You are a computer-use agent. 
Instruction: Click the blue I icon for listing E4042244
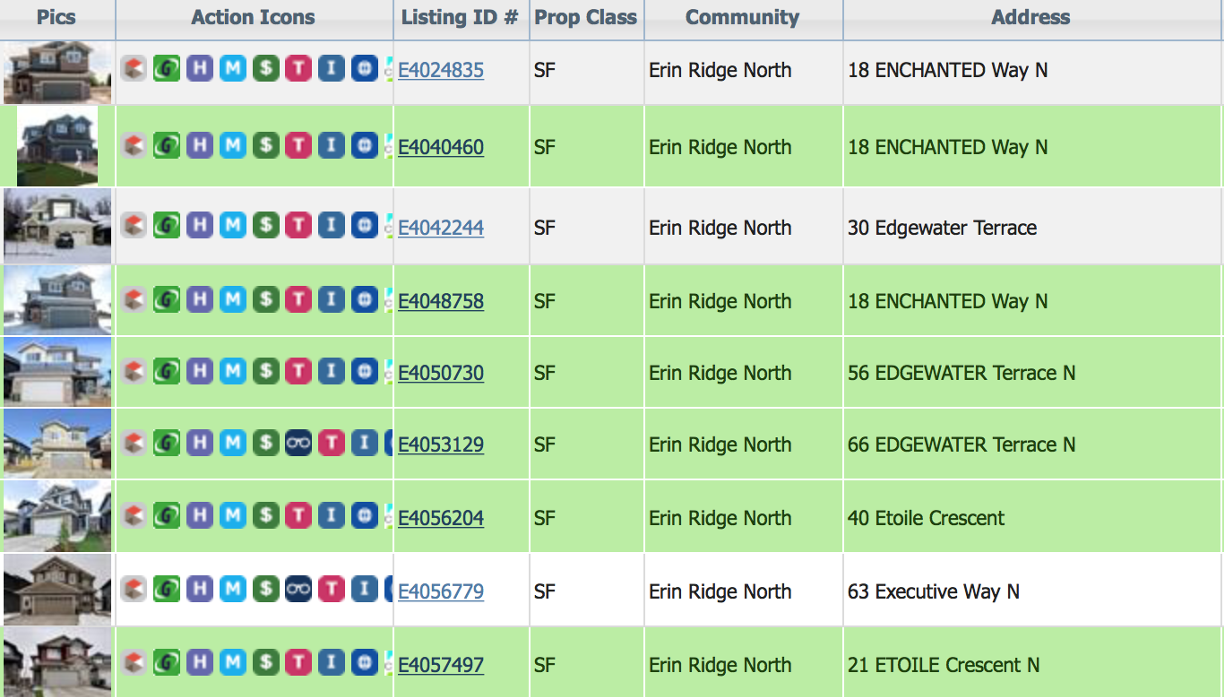click(x=332, y=226)
